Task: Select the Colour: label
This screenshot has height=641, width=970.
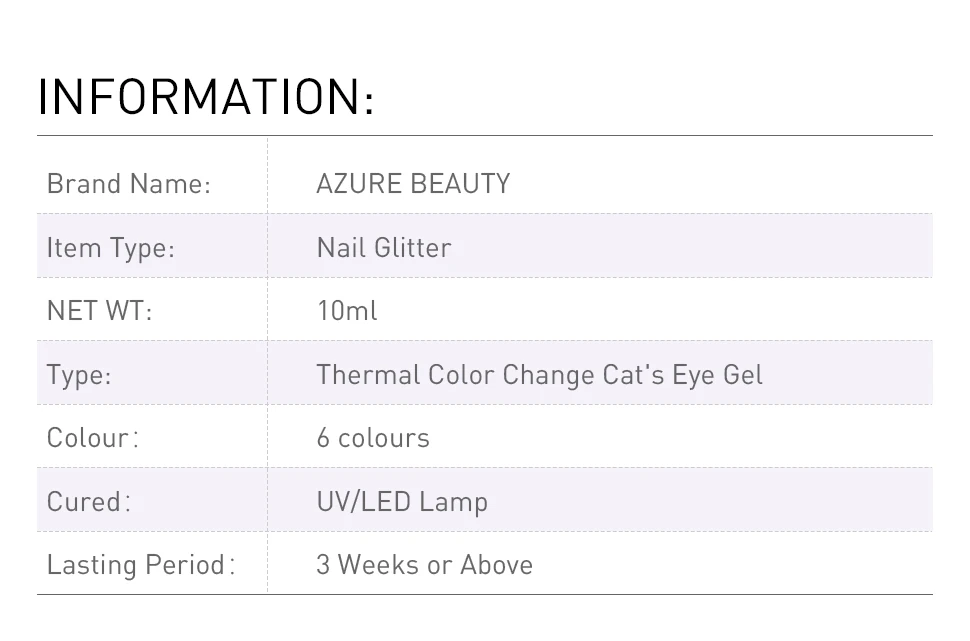Action: (93, 438)
